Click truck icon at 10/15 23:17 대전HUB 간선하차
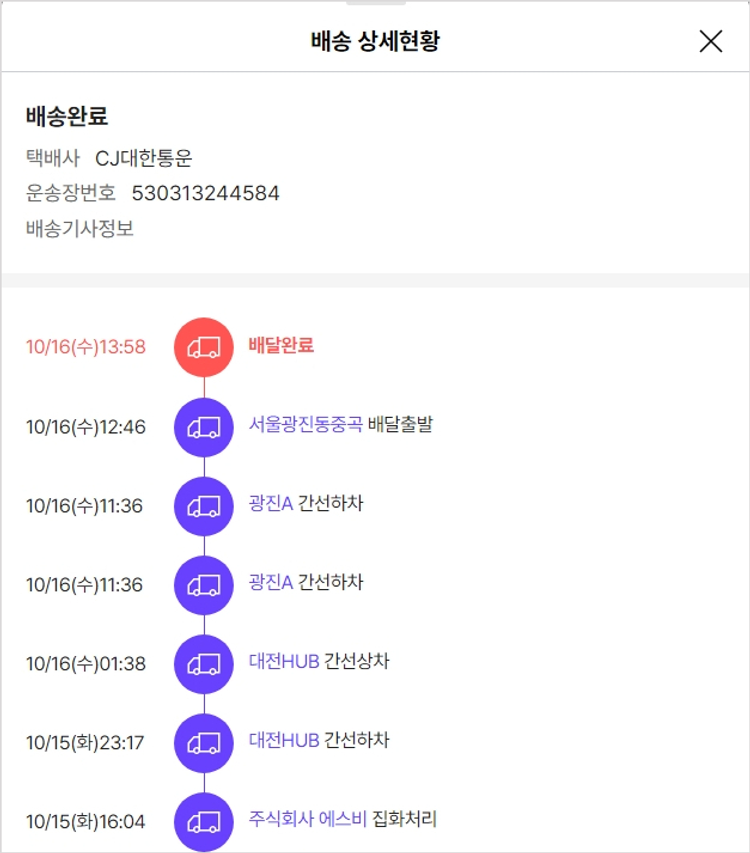The width and height of the screenshot is (750, 853). pyautogui.click(x=204, y=742)
